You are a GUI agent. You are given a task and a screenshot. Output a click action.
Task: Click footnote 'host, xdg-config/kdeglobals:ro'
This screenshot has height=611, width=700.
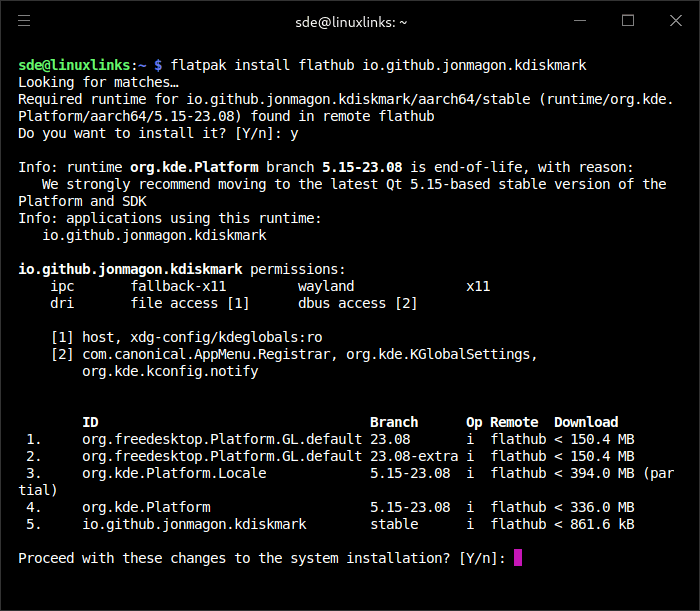pyautogui.click(x=202, y=337)
